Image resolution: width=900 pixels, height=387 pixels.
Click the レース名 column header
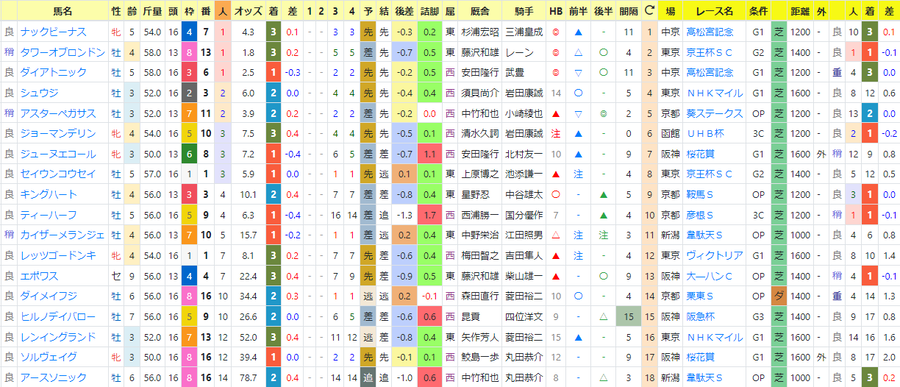(715, 11)
